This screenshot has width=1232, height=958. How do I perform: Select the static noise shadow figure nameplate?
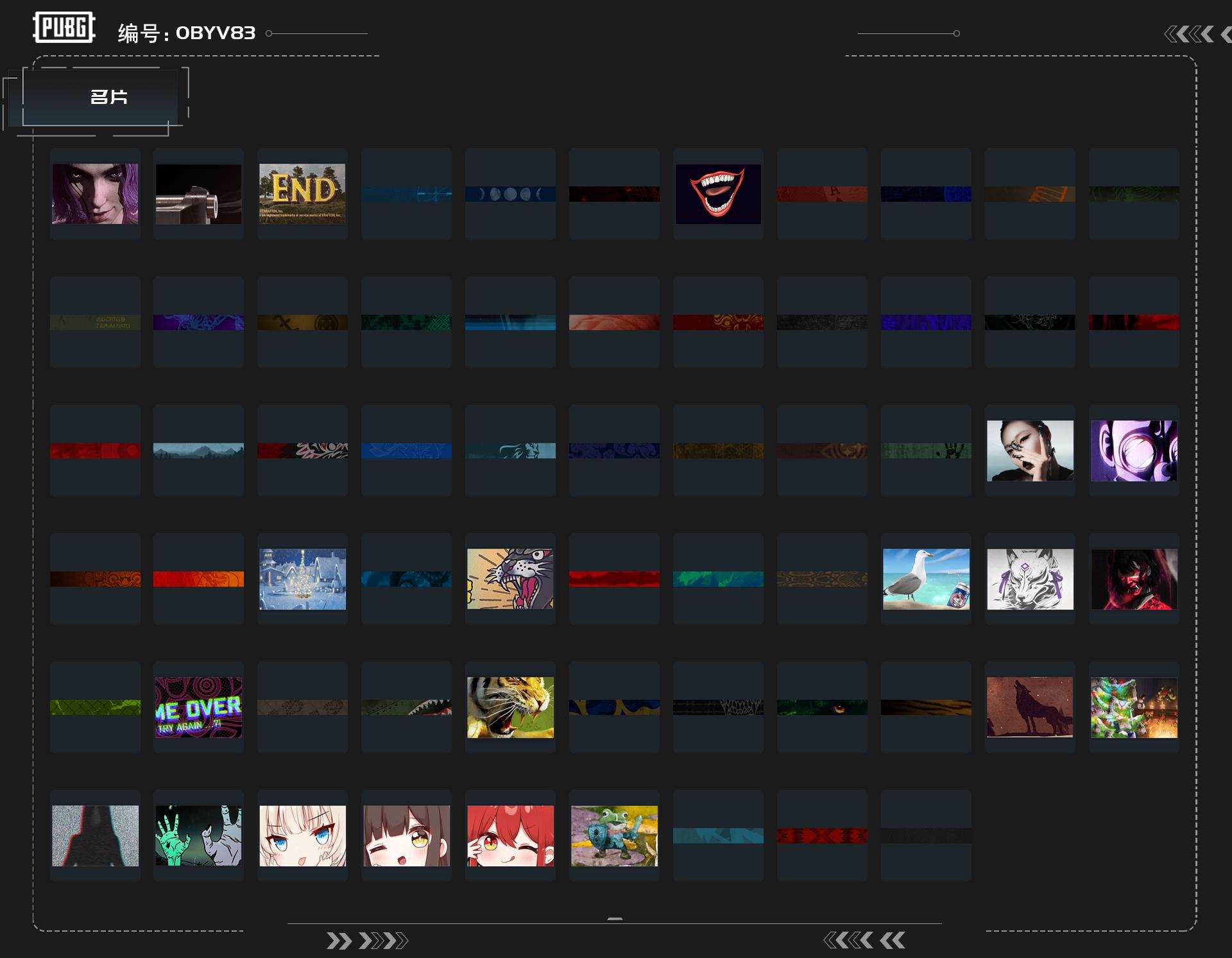(x=95, y=835)
